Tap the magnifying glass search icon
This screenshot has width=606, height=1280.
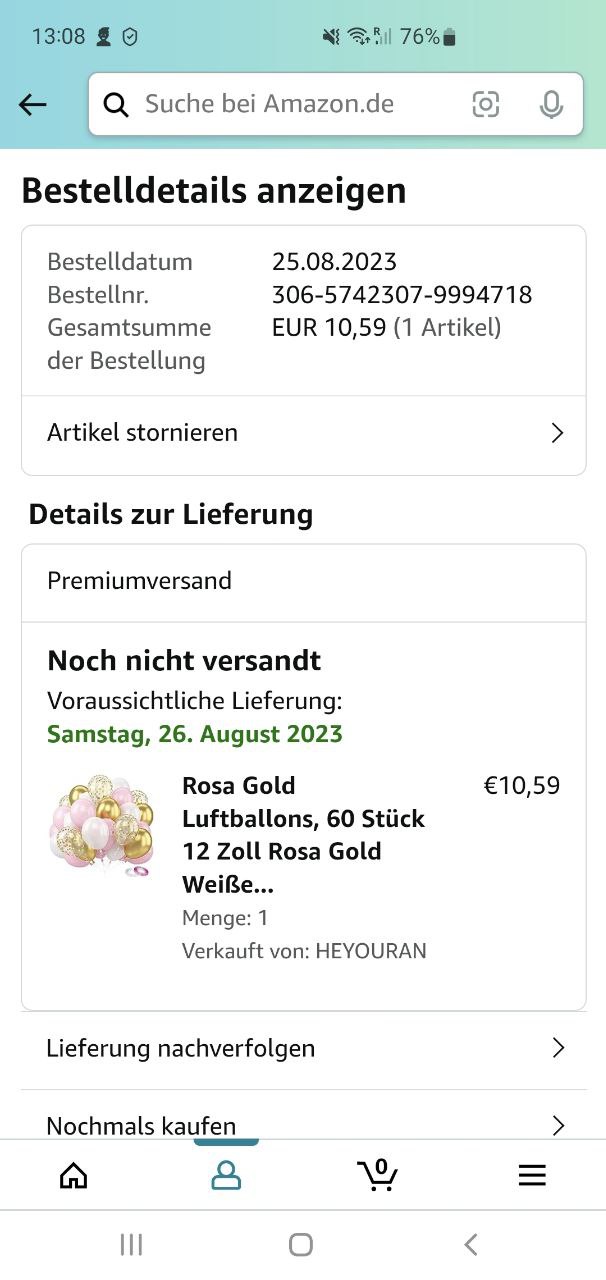(x=116, y=104)
